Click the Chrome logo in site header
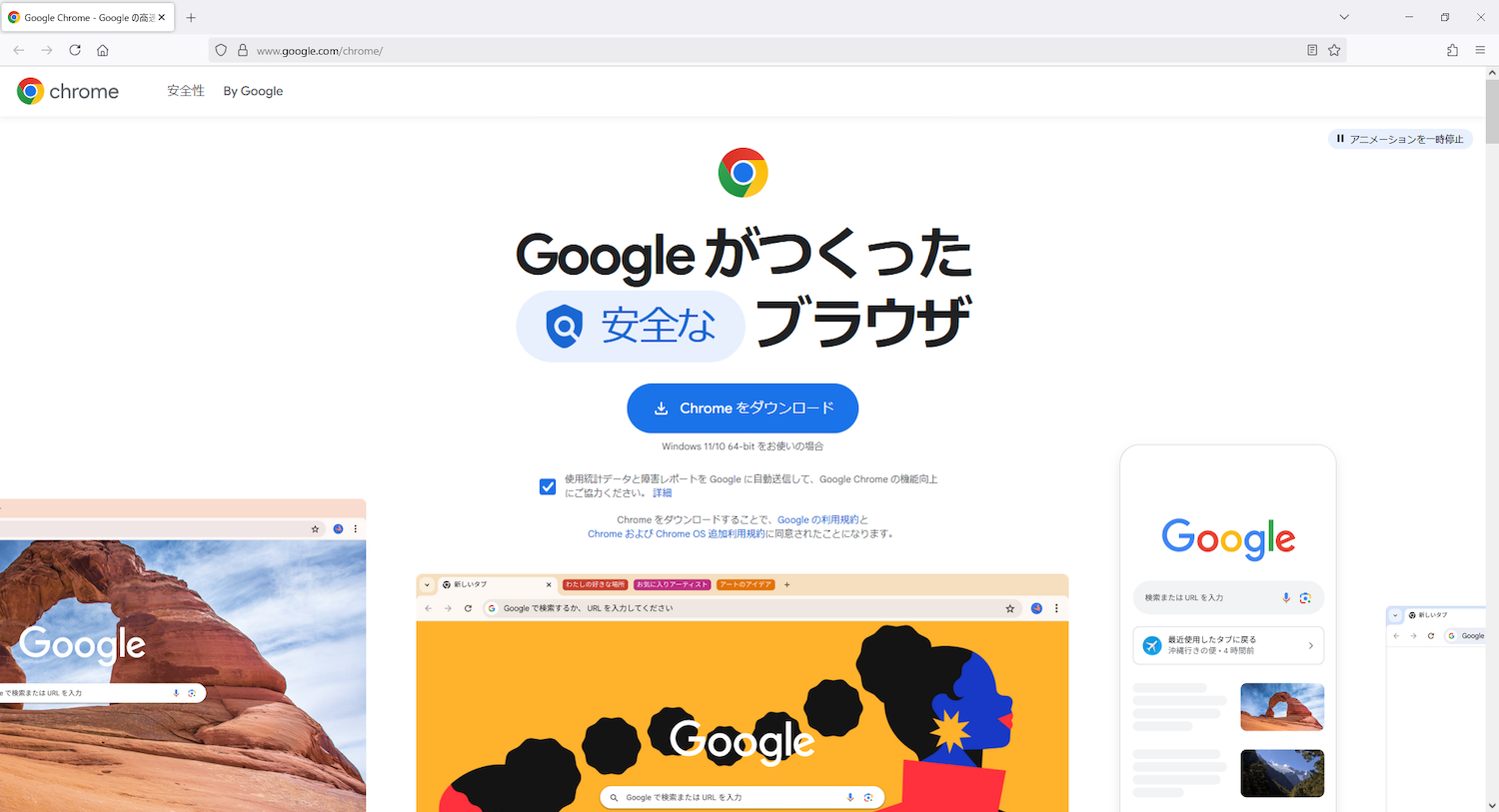The height and width of the screenshot is (812, 1499). (68, 91)
